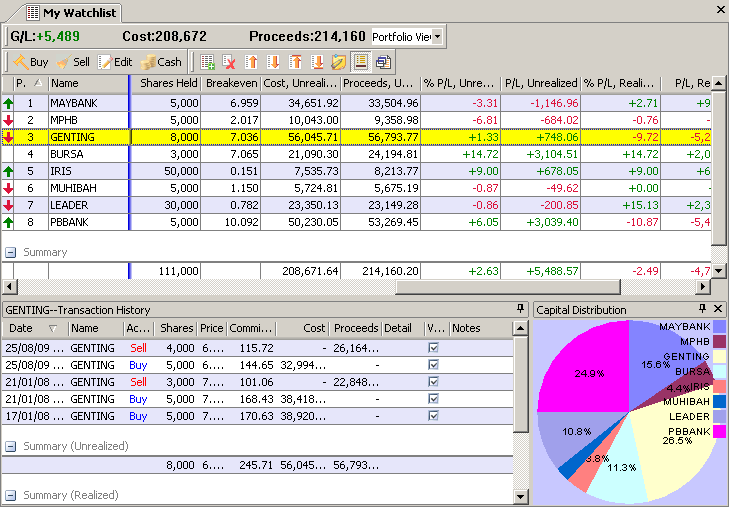
Task: Close the Capital Distribution panel
Action: (718, 309)
